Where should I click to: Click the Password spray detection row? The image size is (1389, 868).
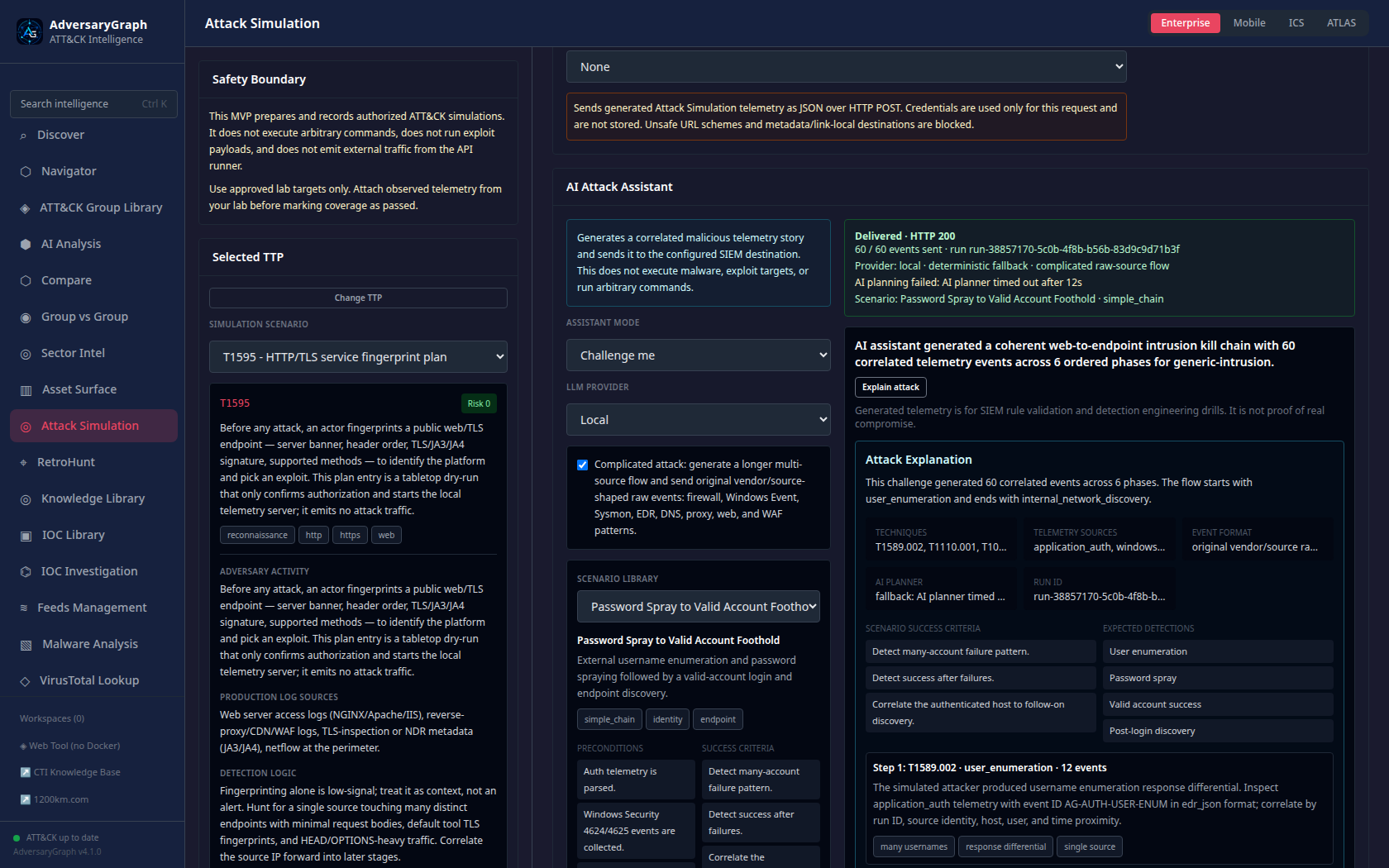point(1218,678)
